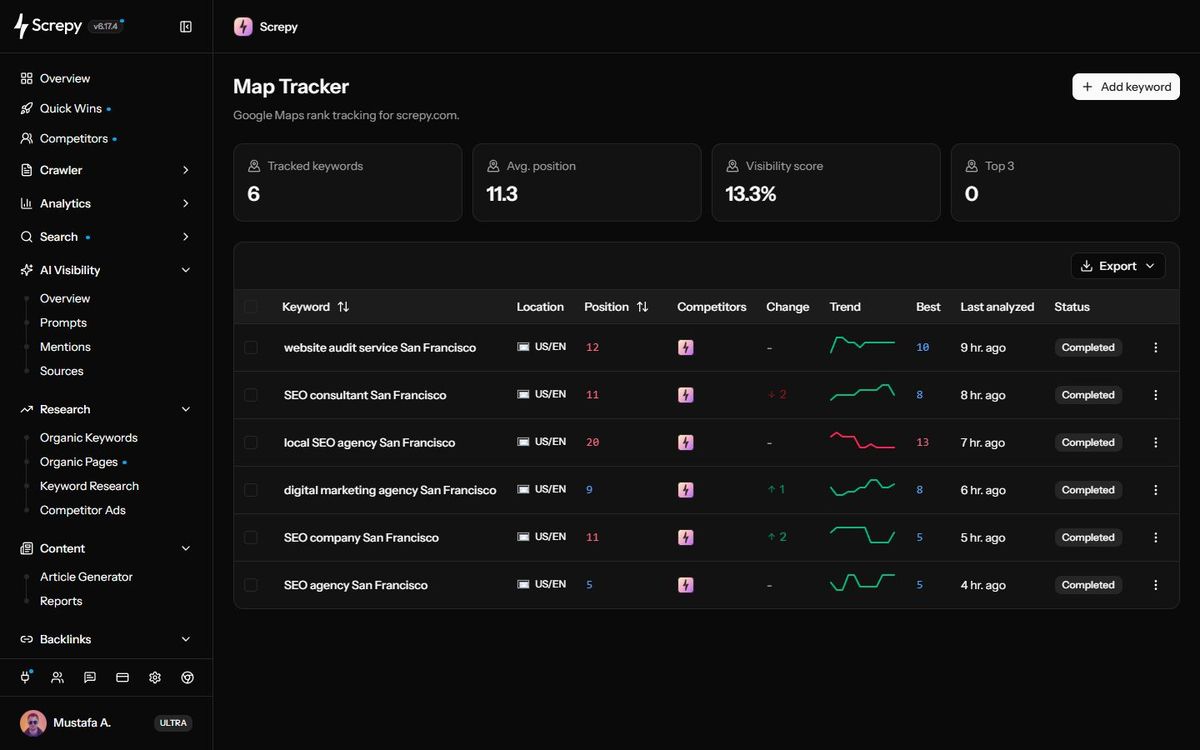The image size is (1200, 750).
Task: Open row menu for SEO agency San Francisco
Action: pyautogui.click(x=1156, y=585)
